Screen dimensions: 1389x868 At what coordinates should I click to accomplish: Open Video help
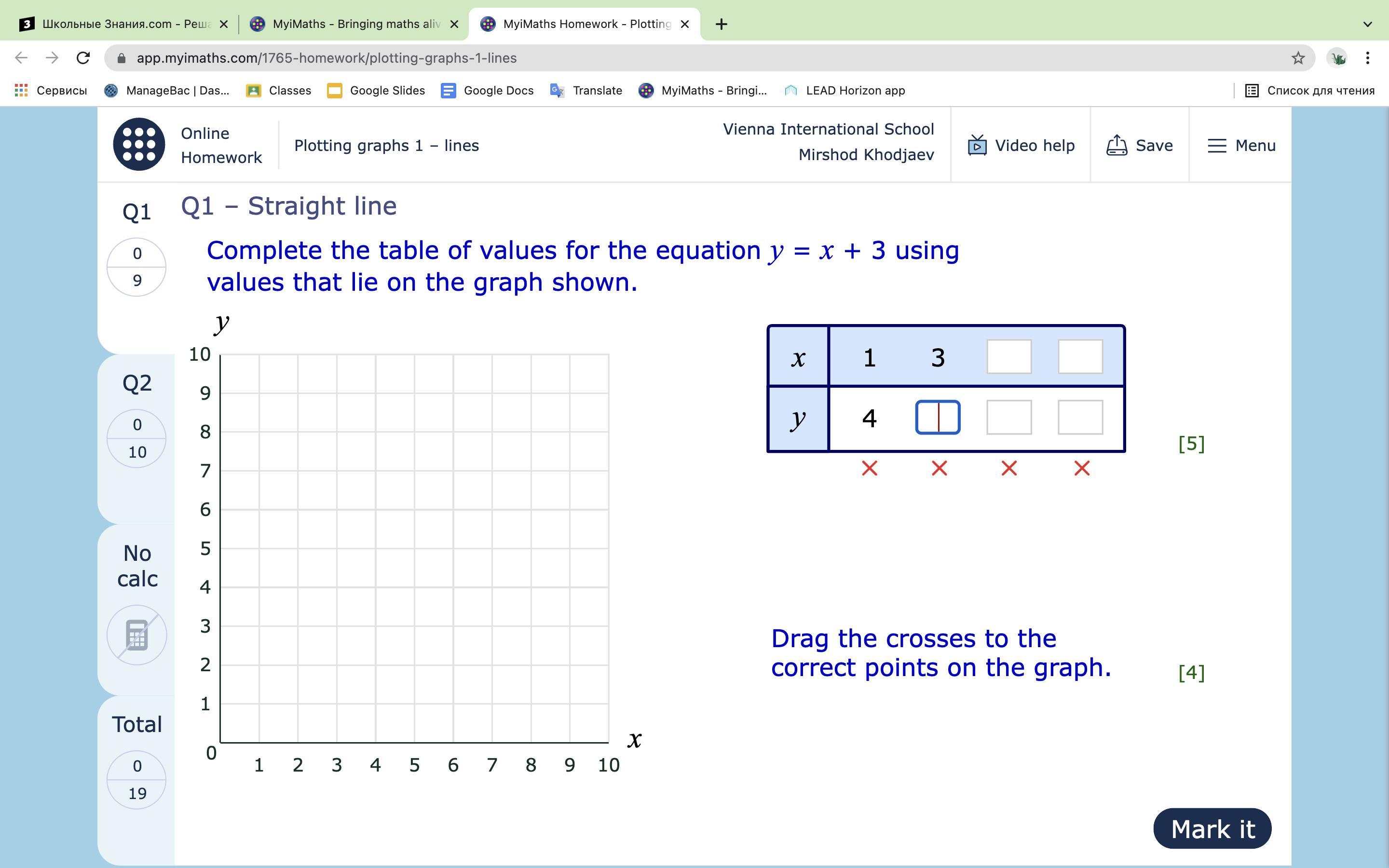[1021, 145]
